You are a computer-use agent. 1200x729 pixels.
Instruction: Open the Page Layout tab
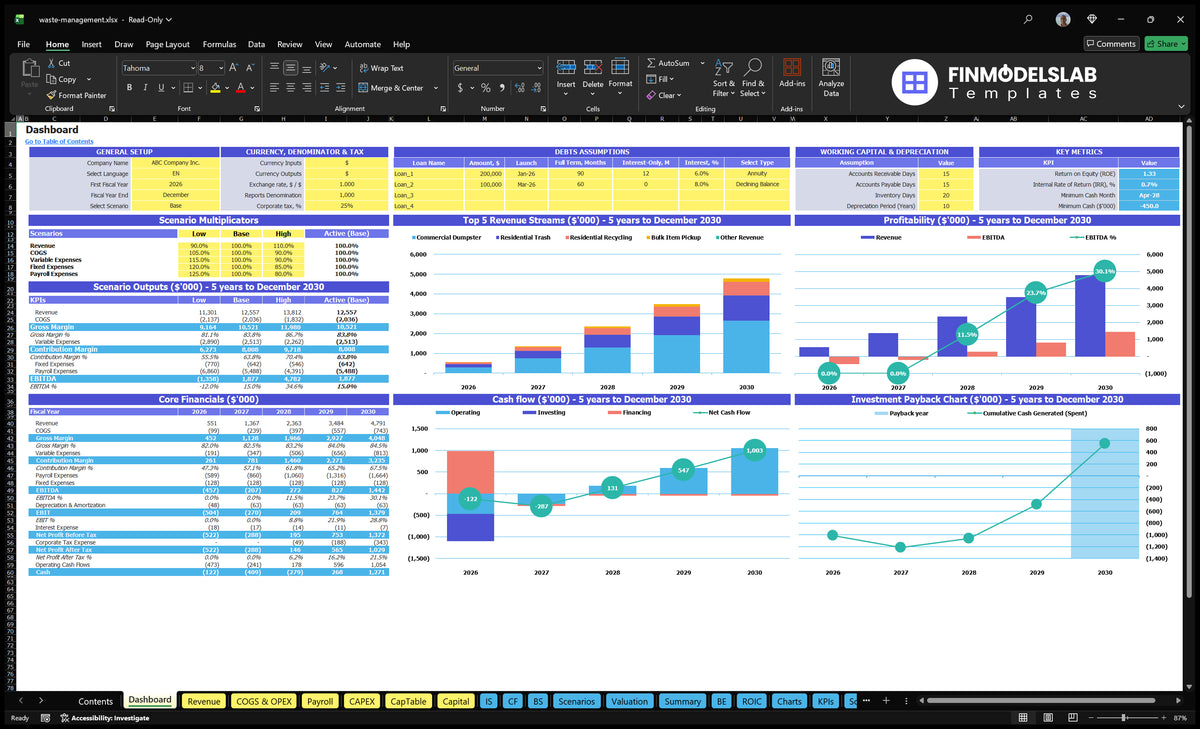tap(167, 44)
